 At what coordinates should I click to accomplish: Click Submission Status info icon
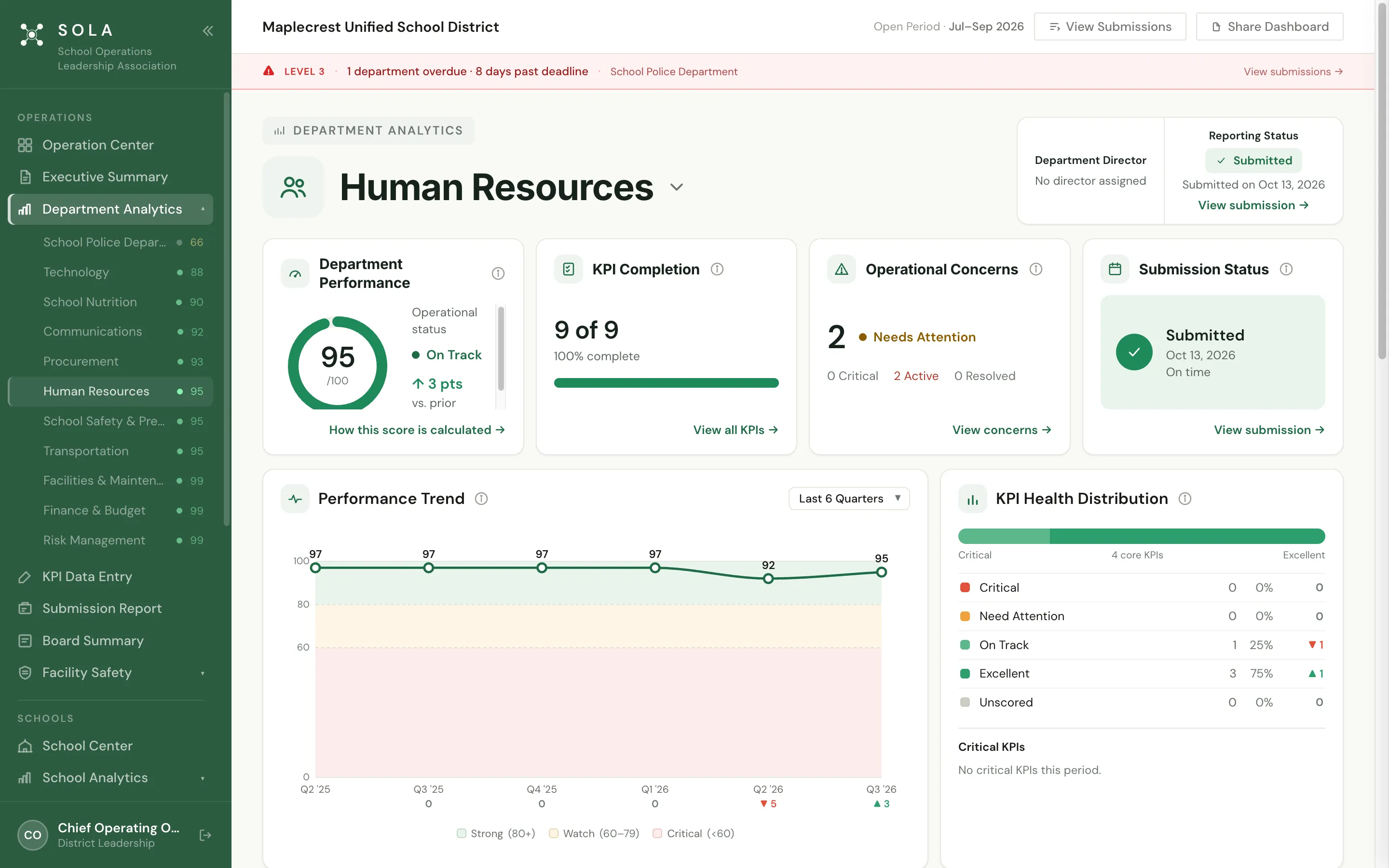pos(1286,269)
